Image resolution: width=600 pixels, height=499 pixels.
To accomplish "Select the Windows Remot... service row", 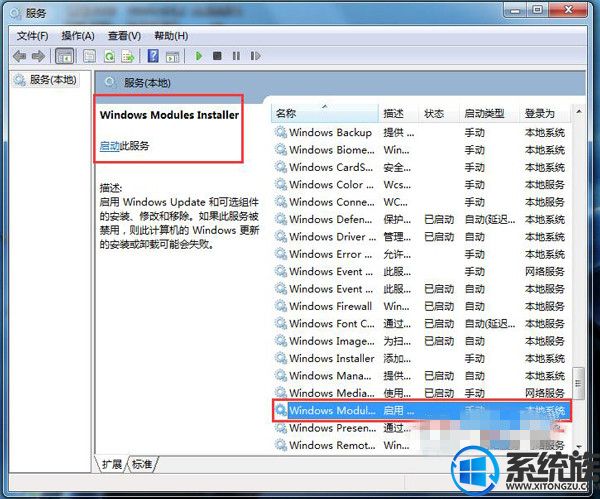I will tap(421, 445).
